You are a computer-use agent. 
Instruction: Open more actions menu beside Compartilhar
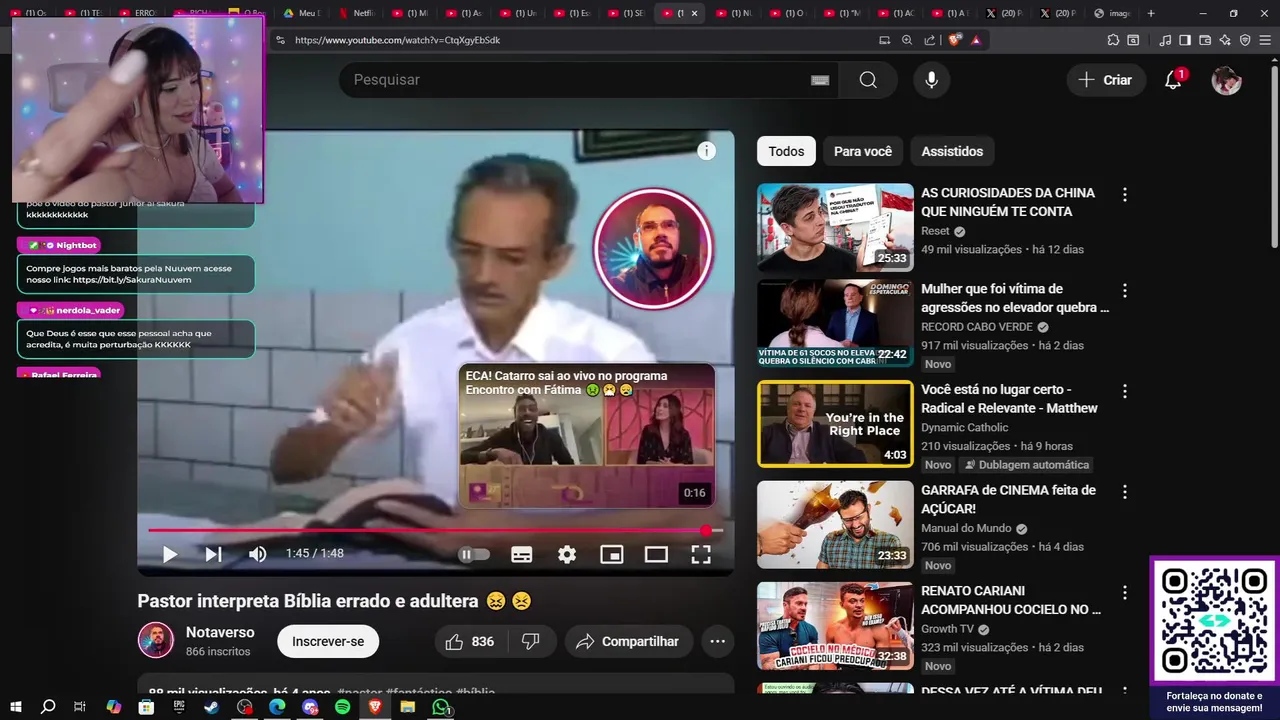(x=717, y=641)
